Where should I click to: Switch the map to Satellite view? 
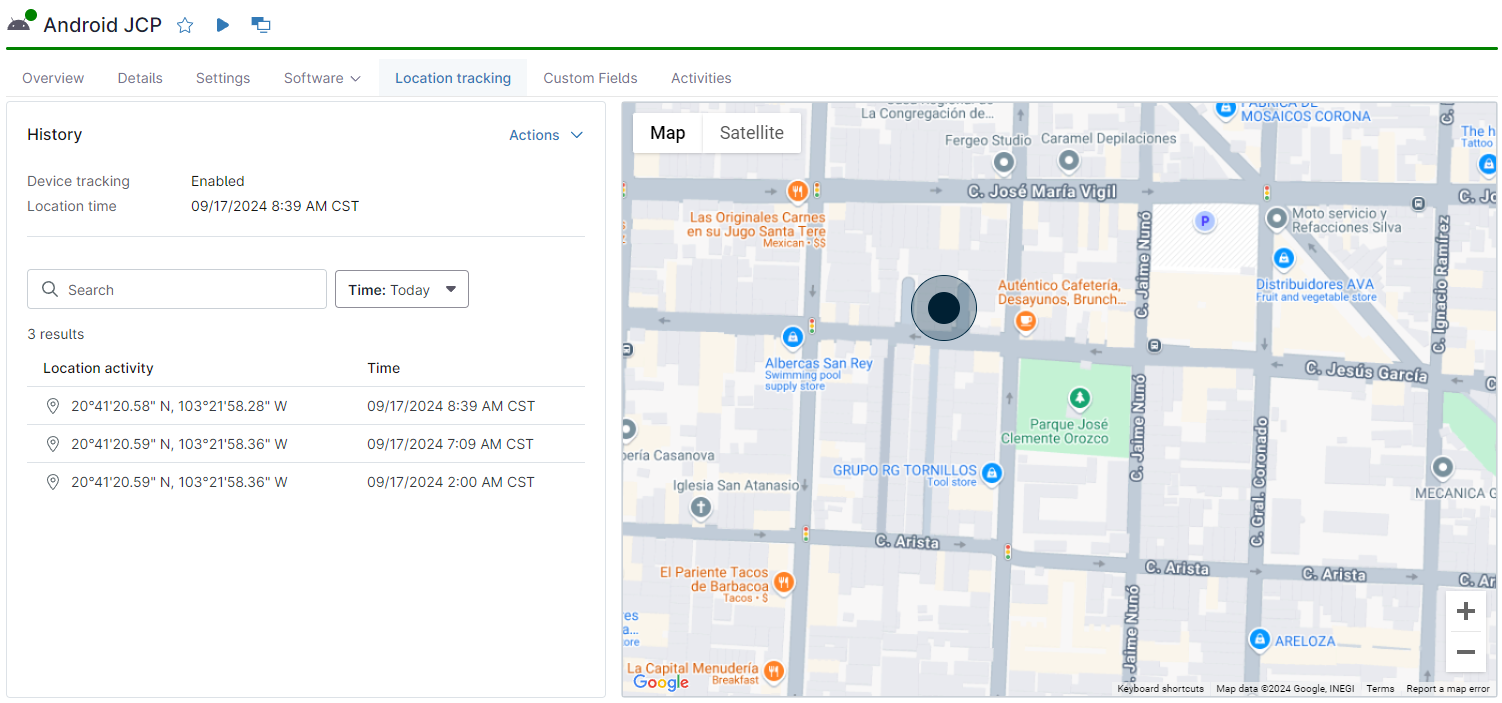751,132
